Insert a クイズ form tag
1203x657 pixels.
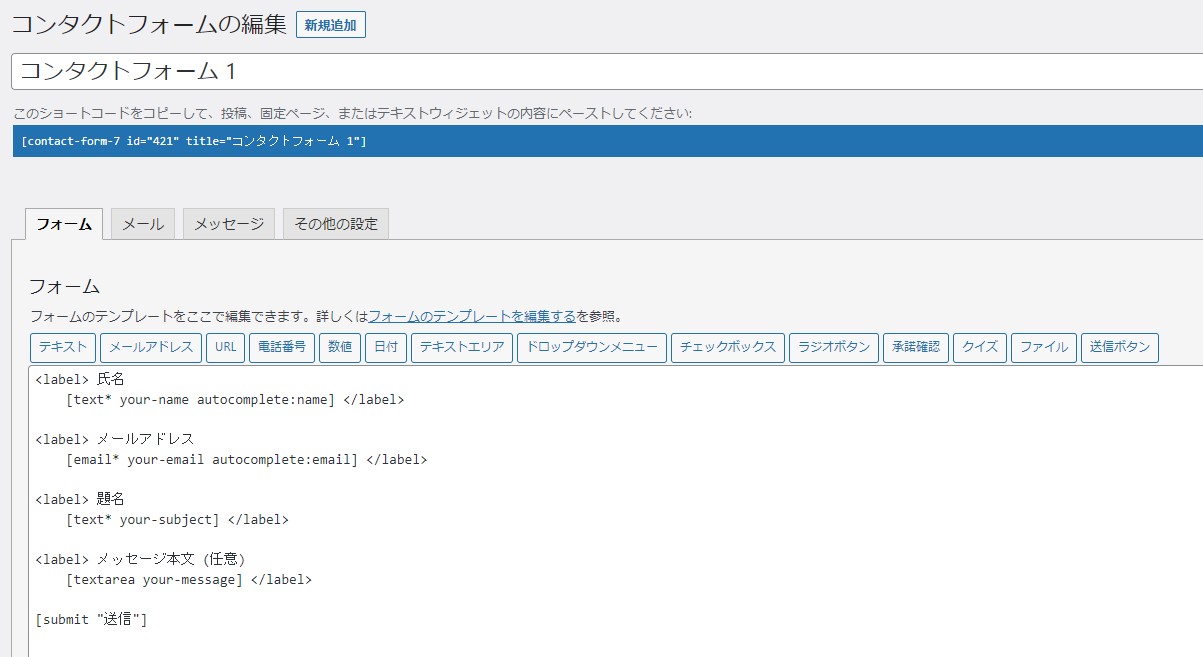980,347
